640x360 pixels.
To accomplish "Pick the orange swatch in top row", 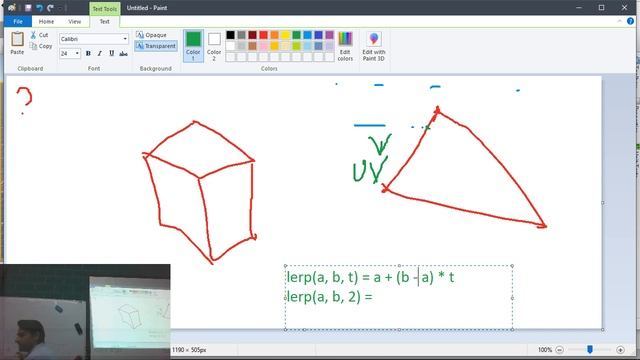I will click(x=275, y=35).
